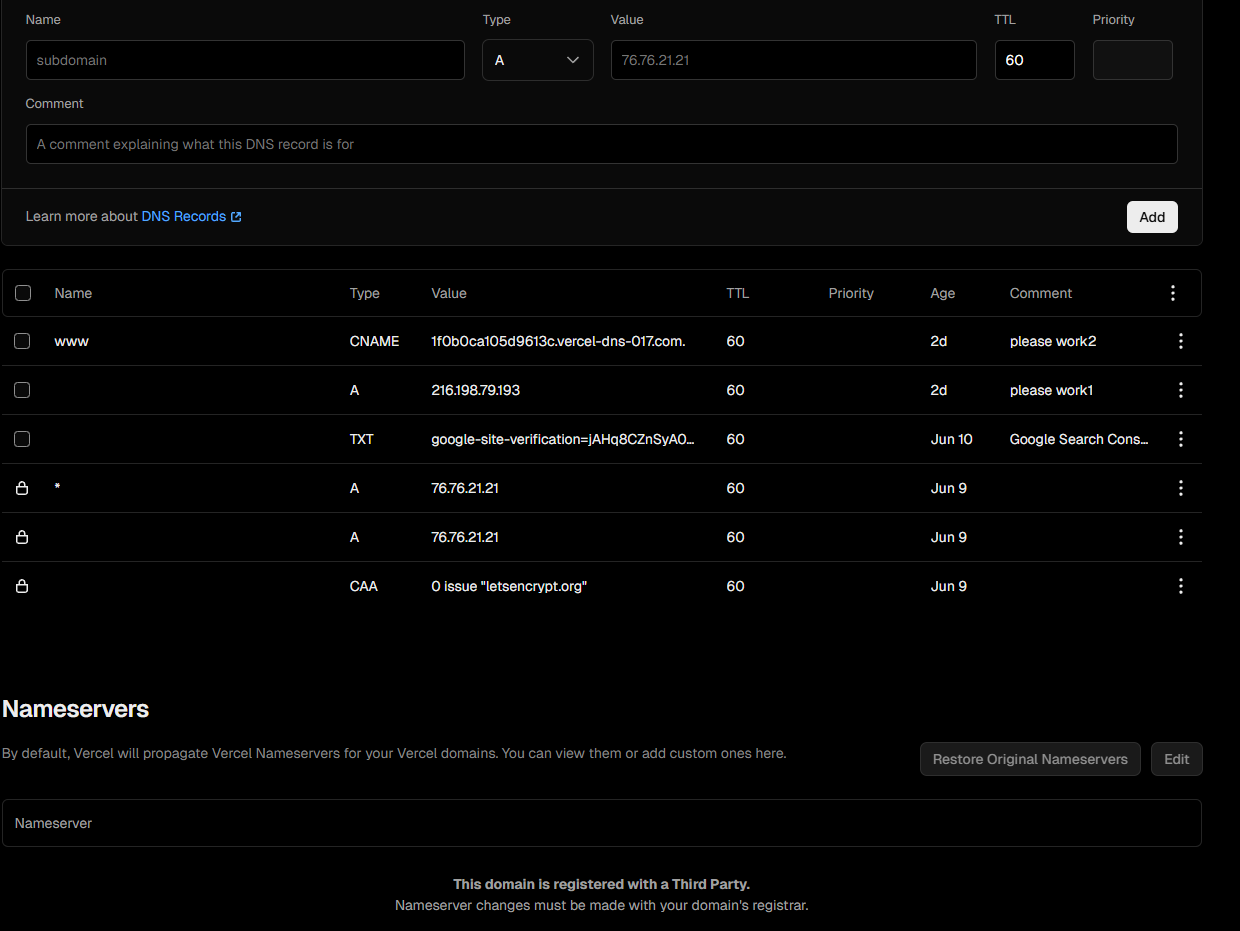Open actions menu for 216.198.79.193 A record

(1181, 390)
